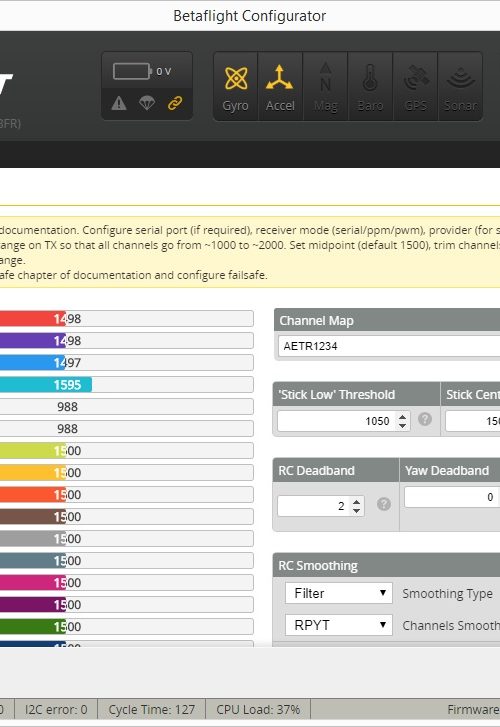Click the Channel Map field AETR1234
Viewport: 500px width, 727px height.
click(389, 346)
